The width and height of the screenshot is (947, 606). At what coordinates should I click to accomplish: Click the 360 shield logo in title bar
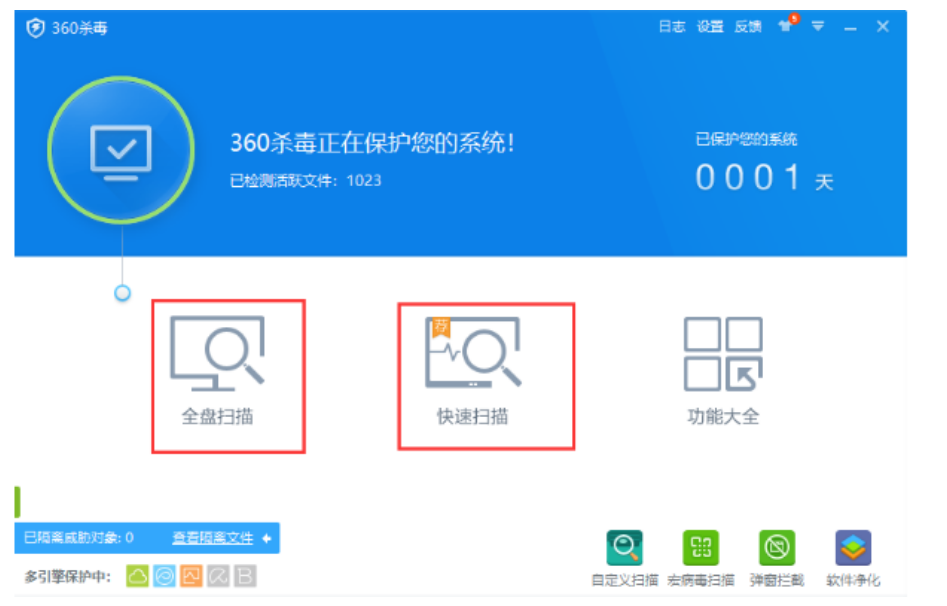click(36, 28)
